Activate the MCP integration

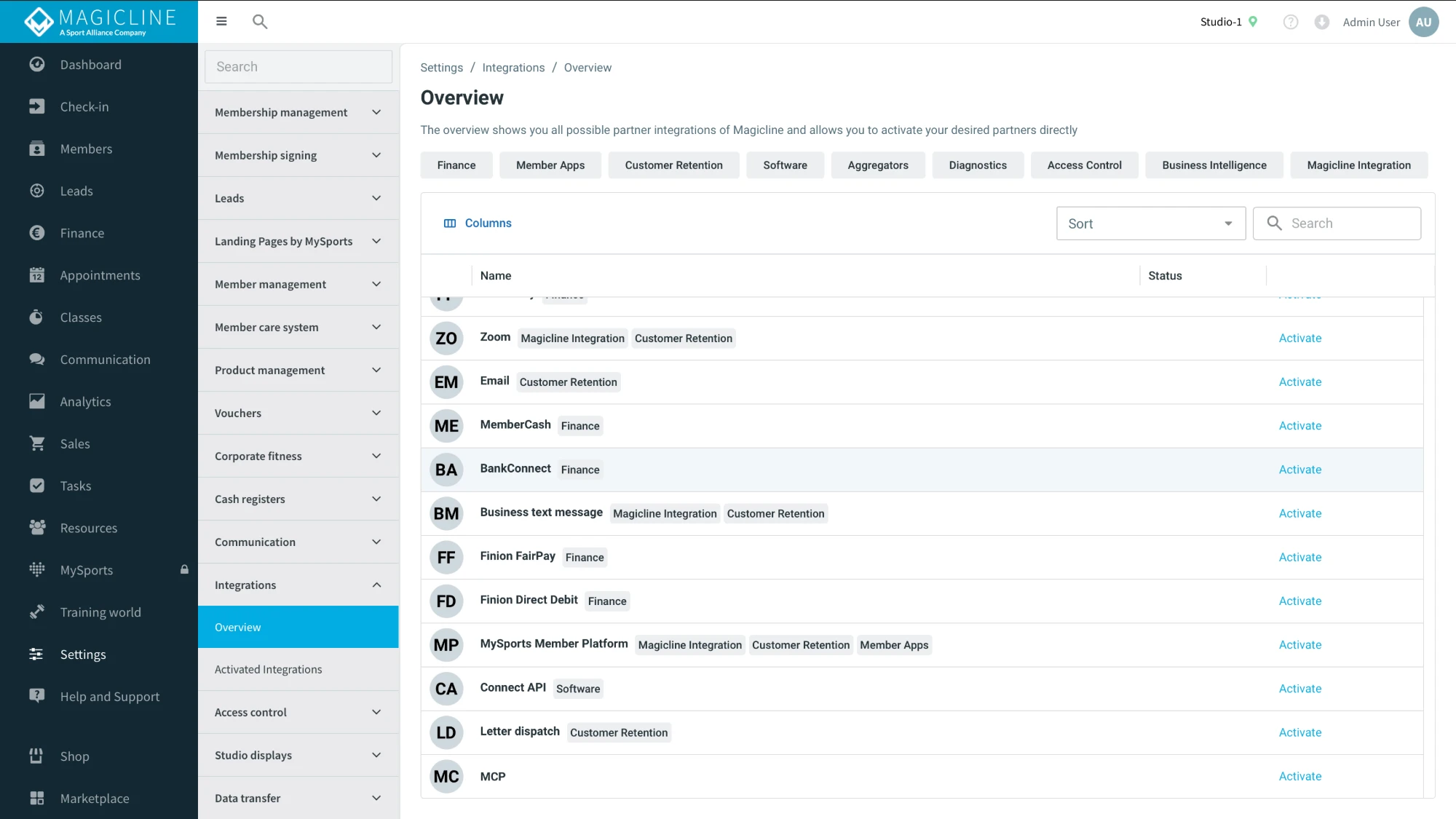pyautogui.click(x=1299, y=776)
